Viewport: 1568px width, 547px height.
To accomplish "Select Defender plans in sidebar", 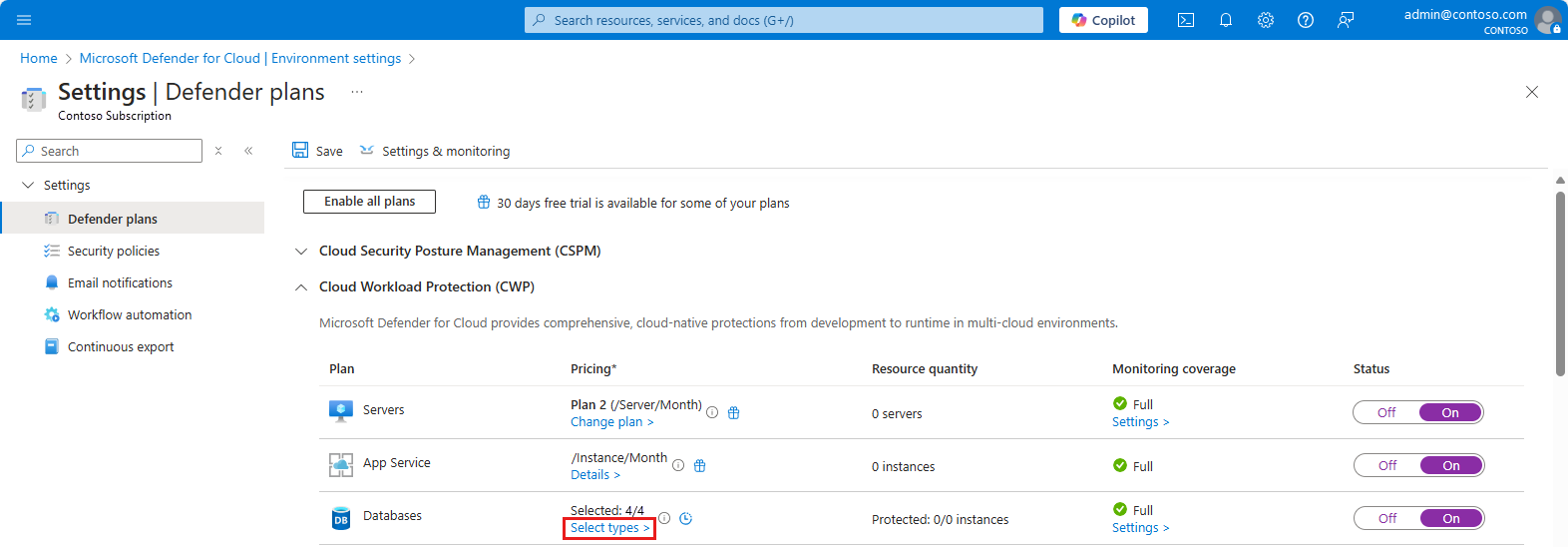I will pyautogui.click(x=133, y=219).
